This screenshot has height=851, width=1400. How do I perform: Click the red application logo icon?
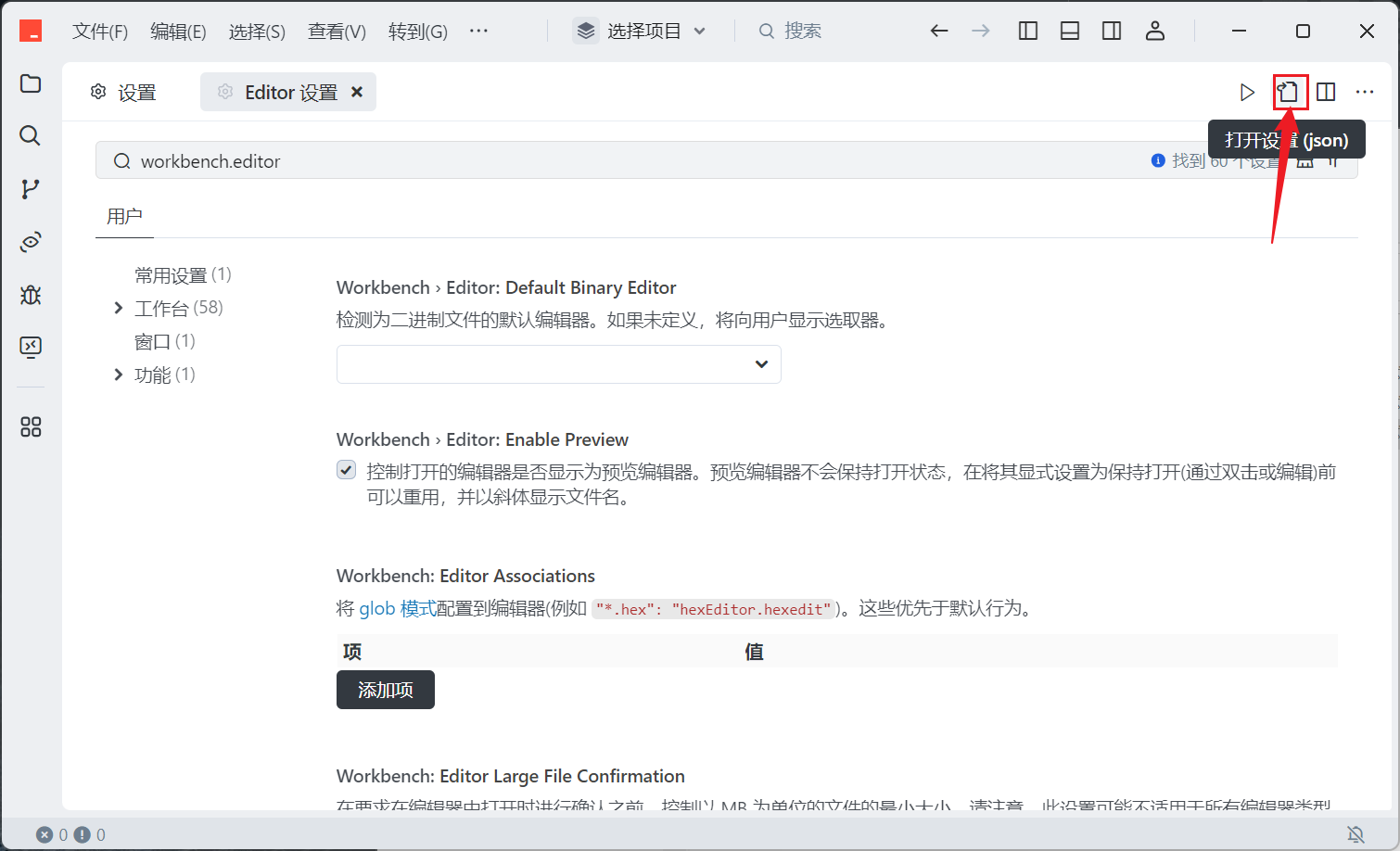[x=31, y=31]
